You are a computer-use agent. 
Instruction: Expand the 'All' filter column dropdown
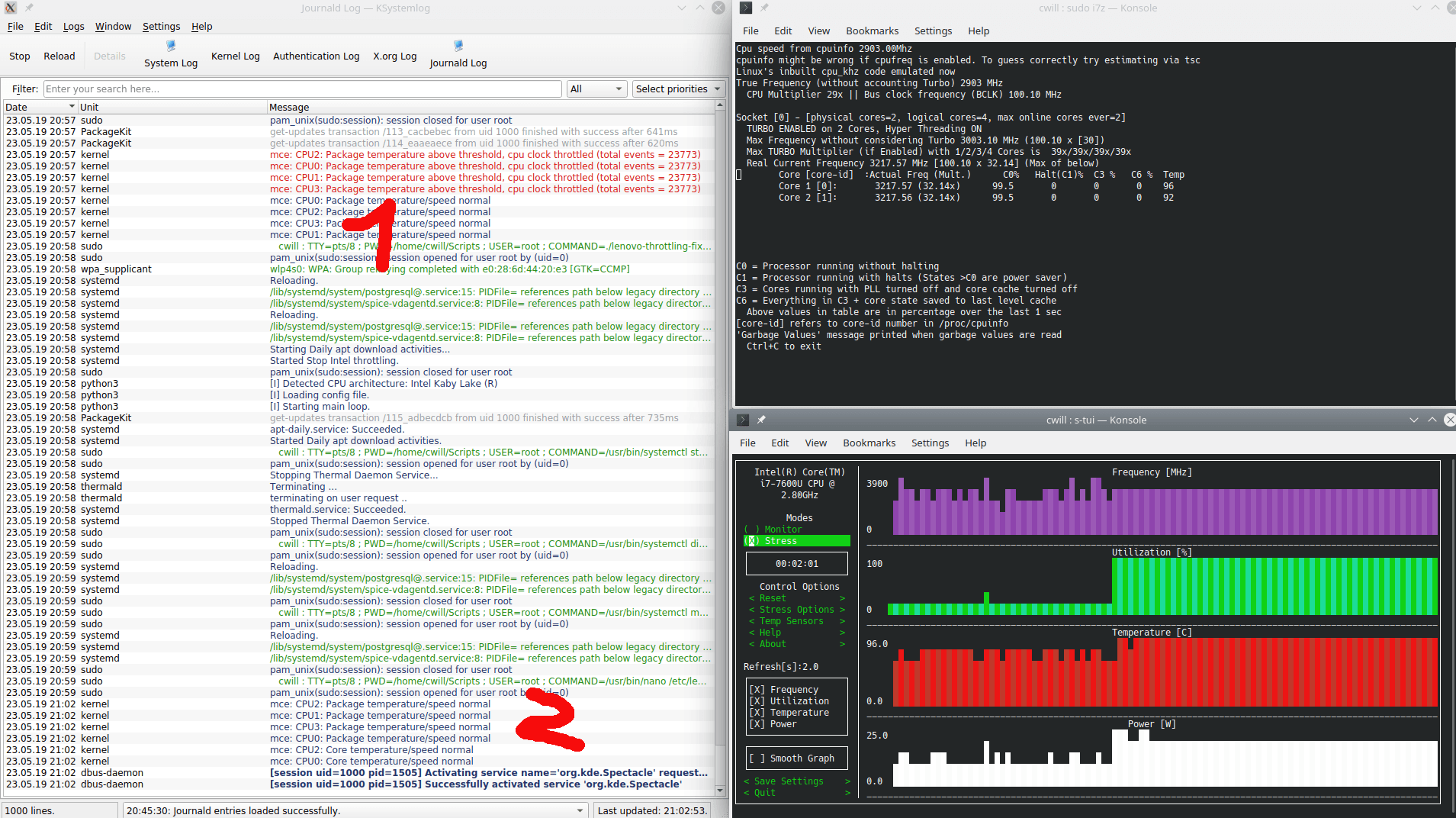tap(596, 89)
